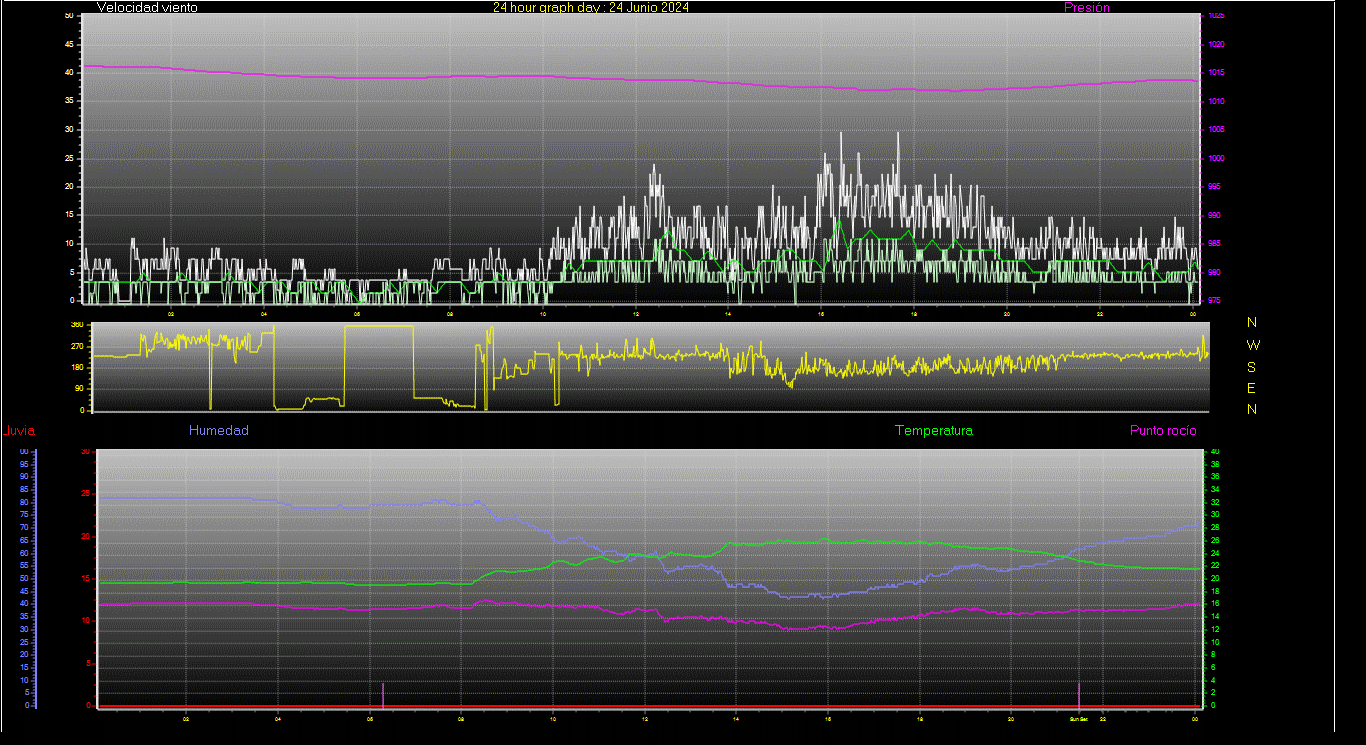Click the "16" hour label under the wind chart
The image size is (1366, 745).
coord(822,313)
